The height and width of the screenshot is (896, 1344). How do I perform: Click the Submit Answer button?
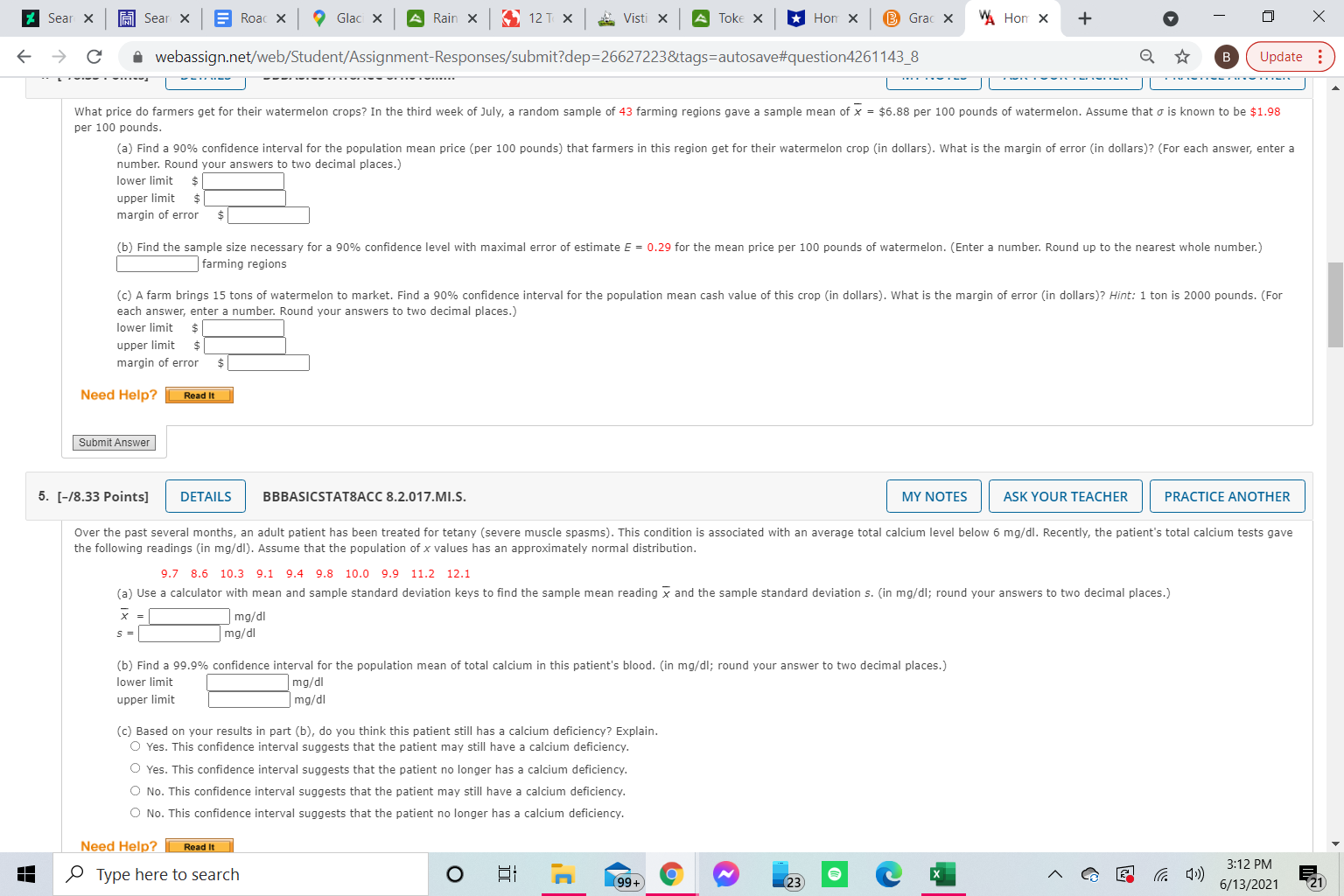coord(114,442)
